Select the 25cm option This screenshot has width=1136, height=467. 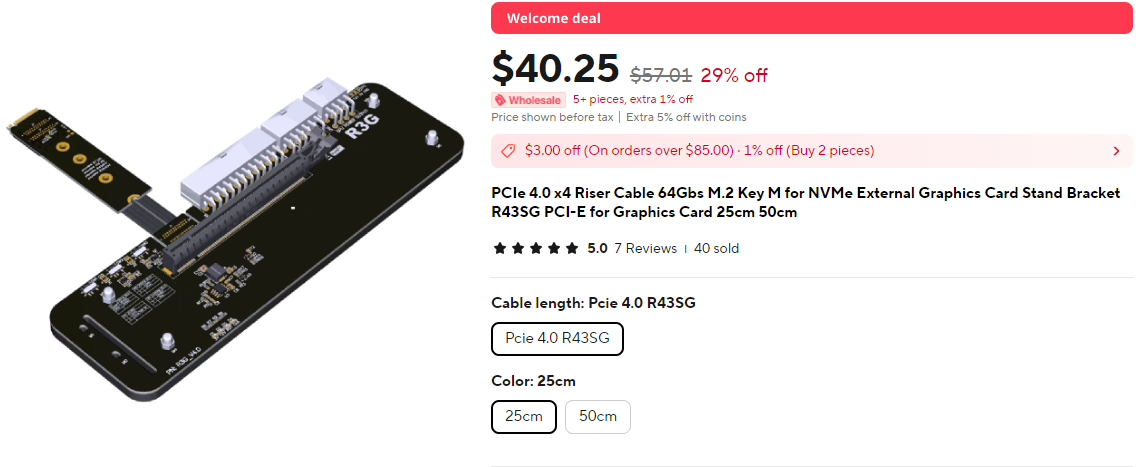(x=523, y=416)
